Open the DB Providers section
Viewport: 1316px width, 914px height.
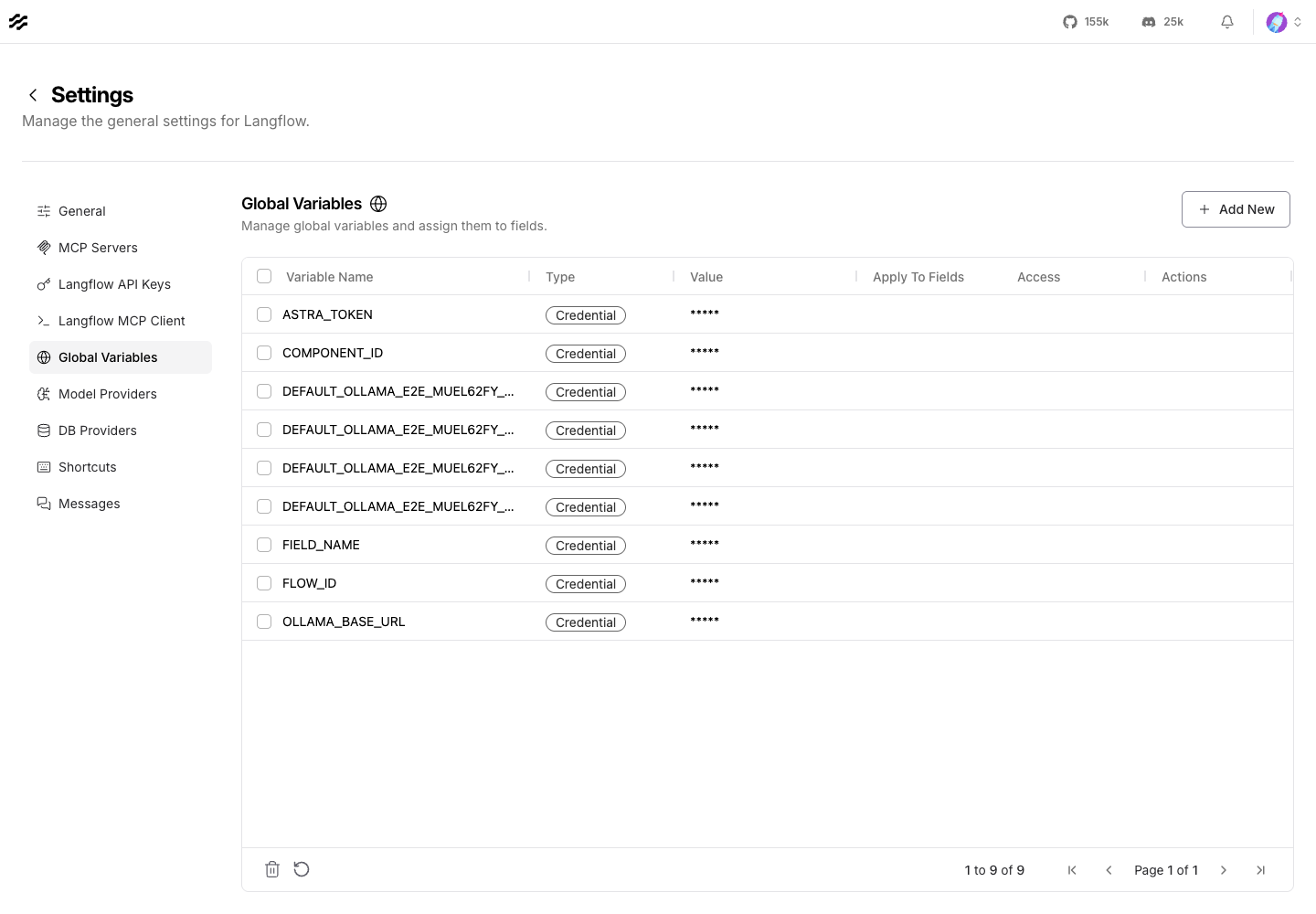tap(121, 430)
